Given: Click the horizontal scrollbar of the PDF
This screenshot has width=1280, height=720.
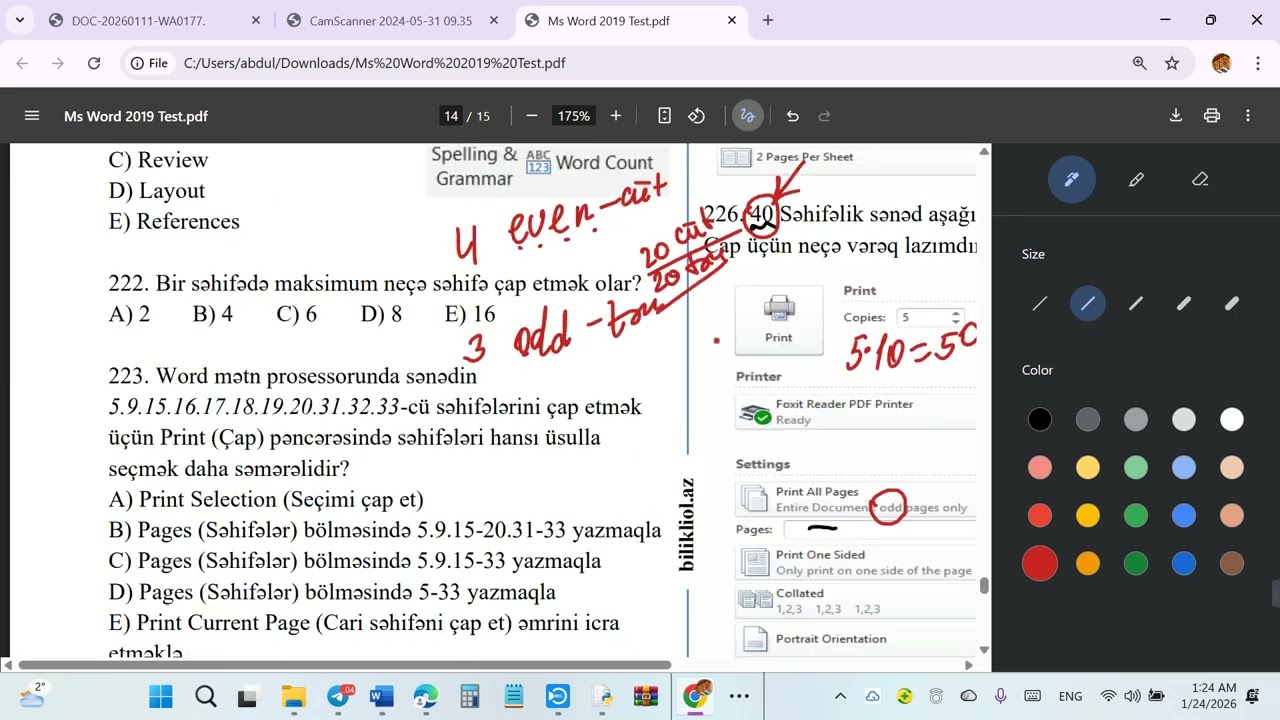Looking at the screenshot, I should tap(345, 665).
